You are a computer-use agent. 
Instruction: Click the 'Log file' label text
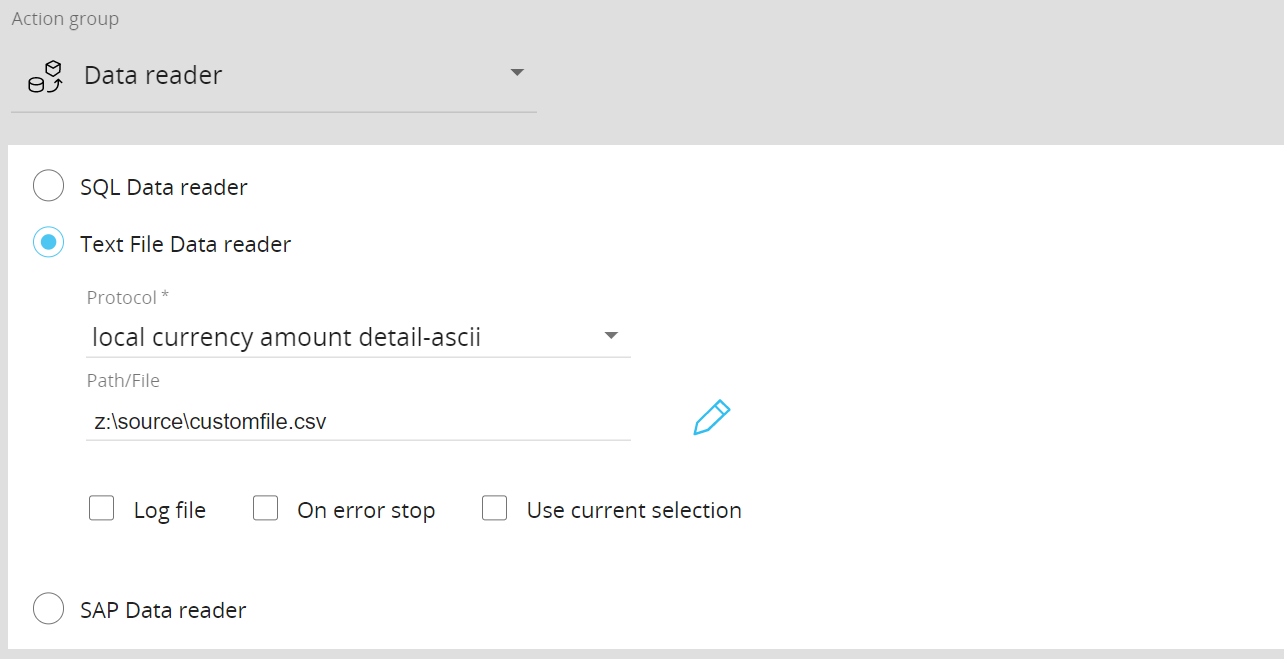(170, 510)
